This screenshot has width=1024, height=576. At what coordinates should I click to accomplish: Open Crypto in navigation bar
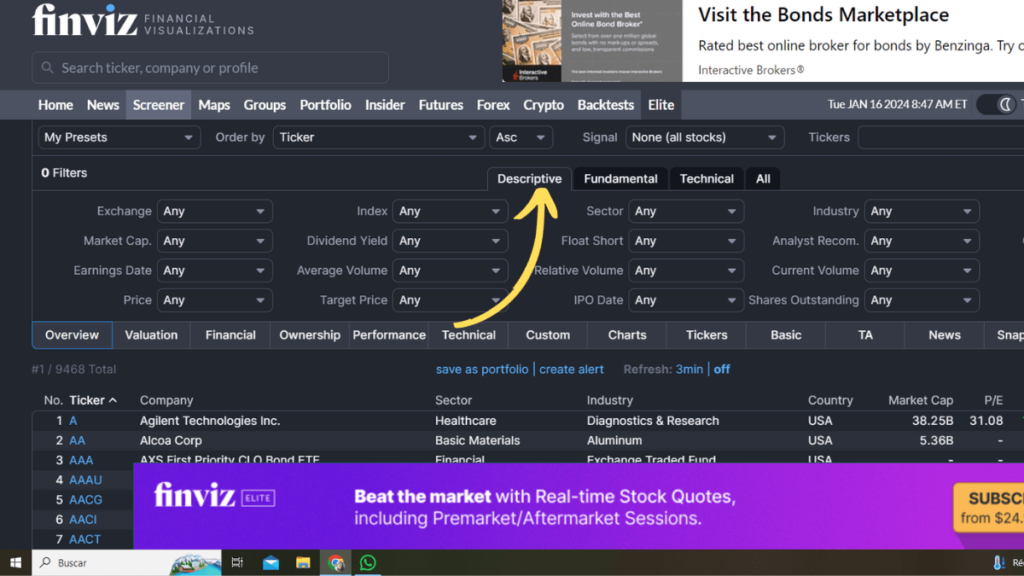(x=543, y=105)
